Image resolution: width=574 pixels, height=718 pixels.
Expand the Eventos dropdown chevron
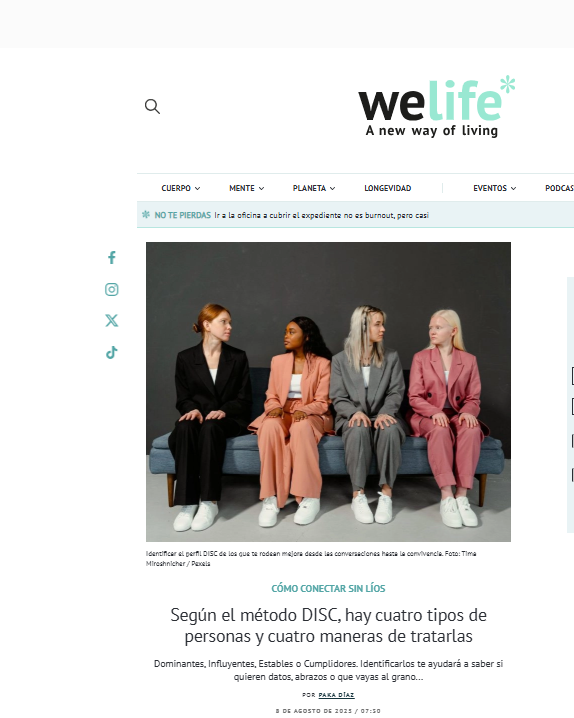(x=514, y=188)
